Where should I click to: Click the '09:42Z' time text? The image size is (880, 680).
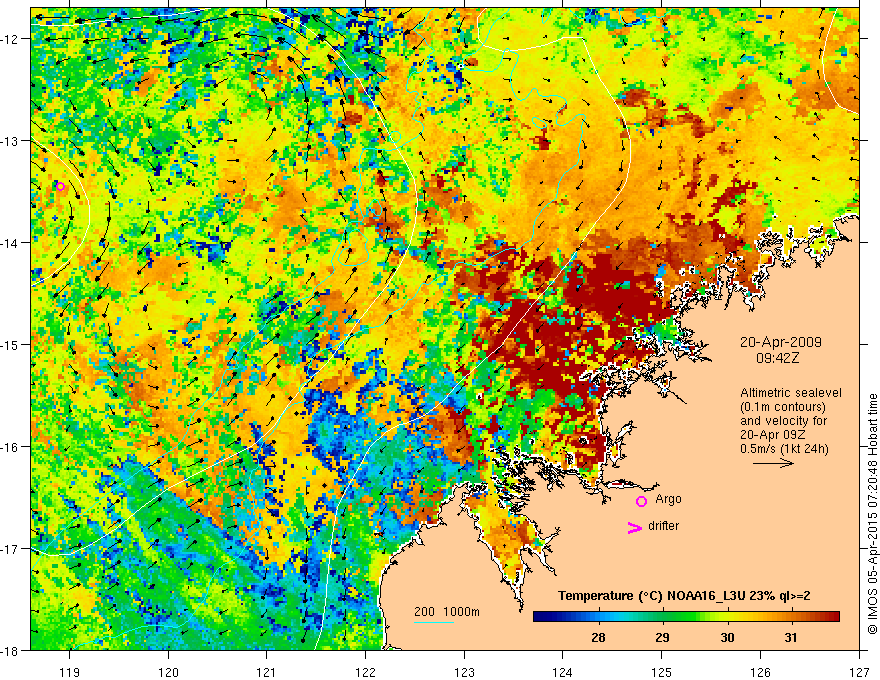tap(778, 358)
